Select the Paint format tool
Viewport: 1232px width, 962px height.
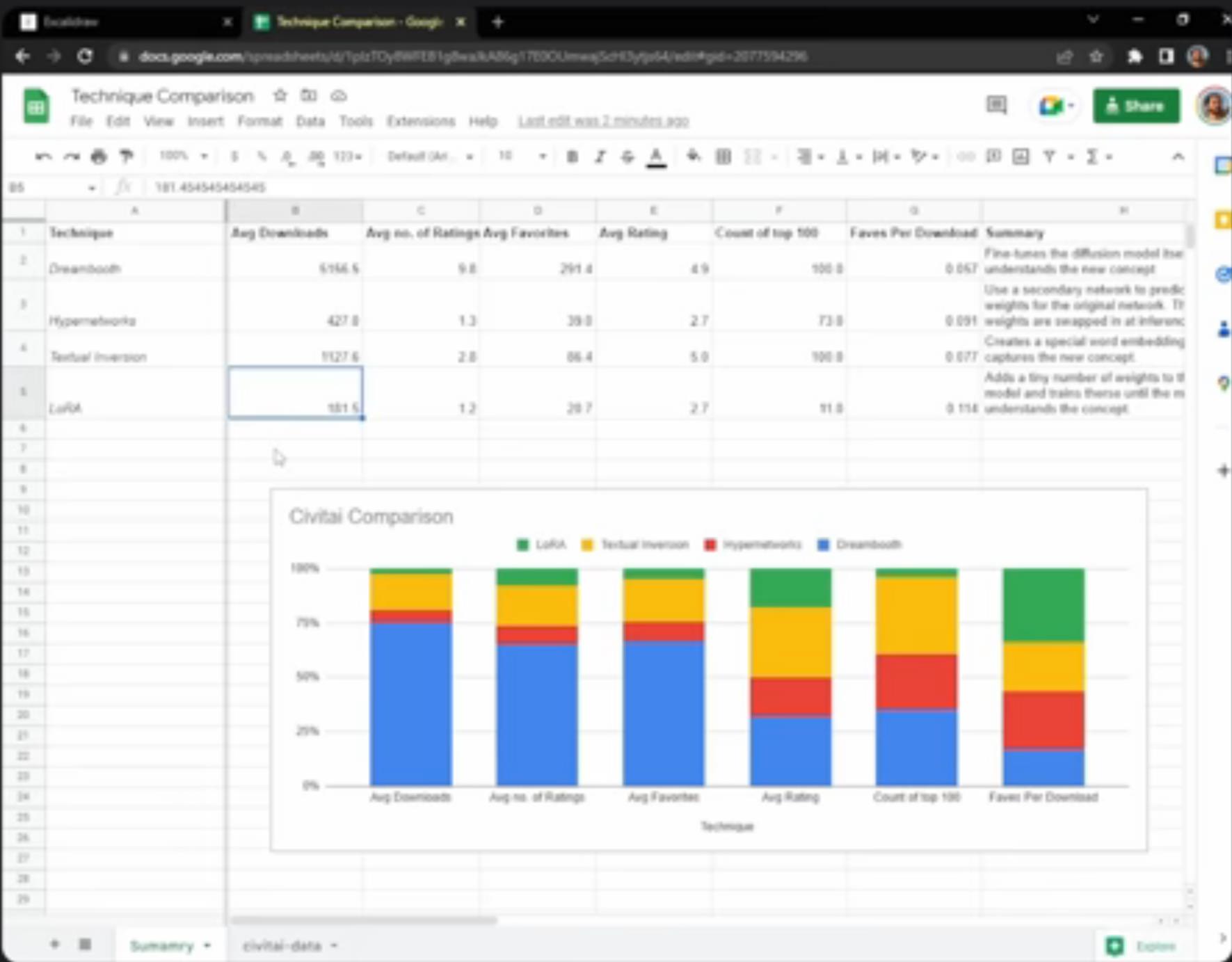coord(127,157)
